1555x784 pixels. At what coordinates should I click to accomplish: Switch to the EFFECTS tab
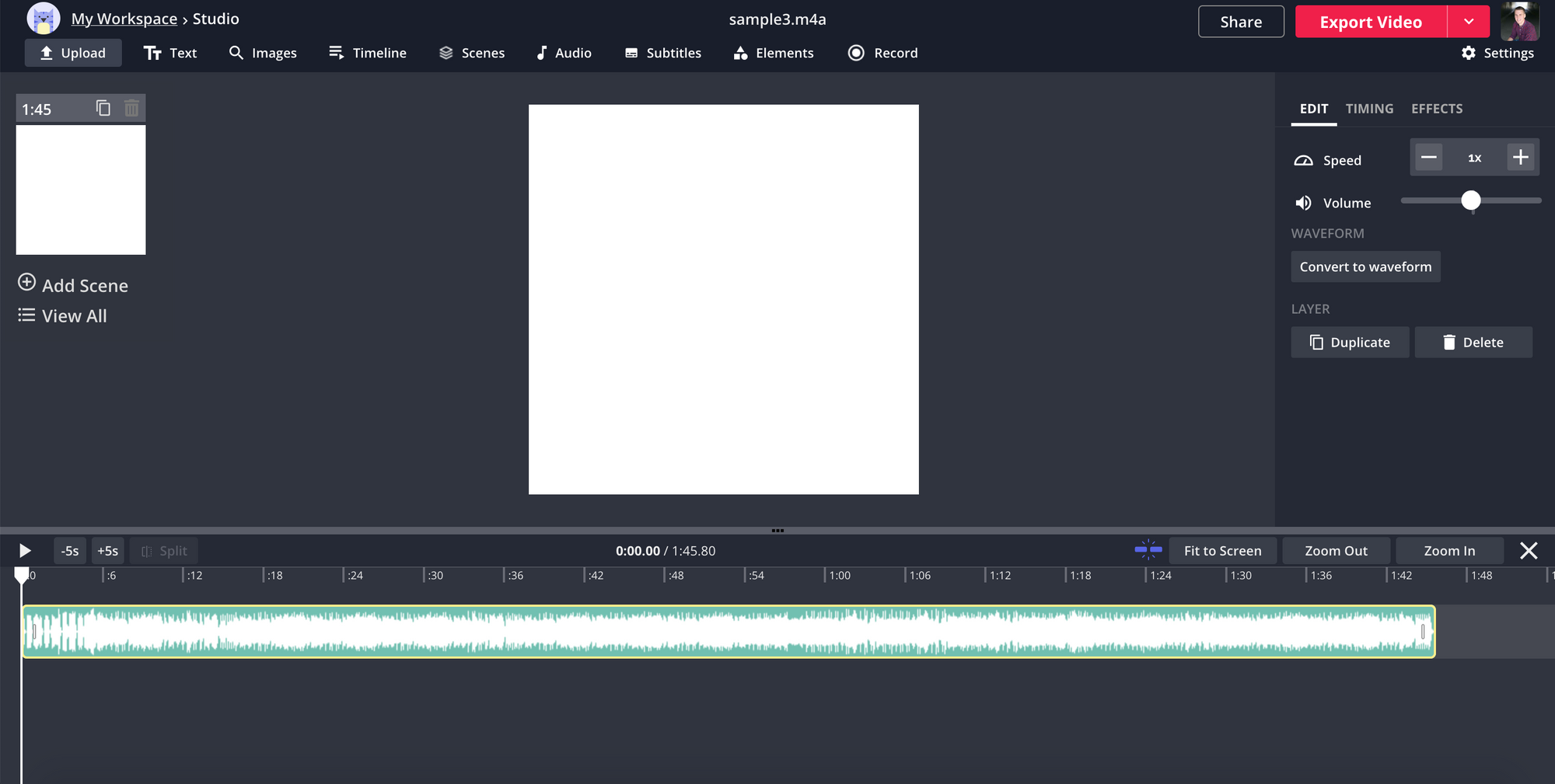(x=1437, y=109)
